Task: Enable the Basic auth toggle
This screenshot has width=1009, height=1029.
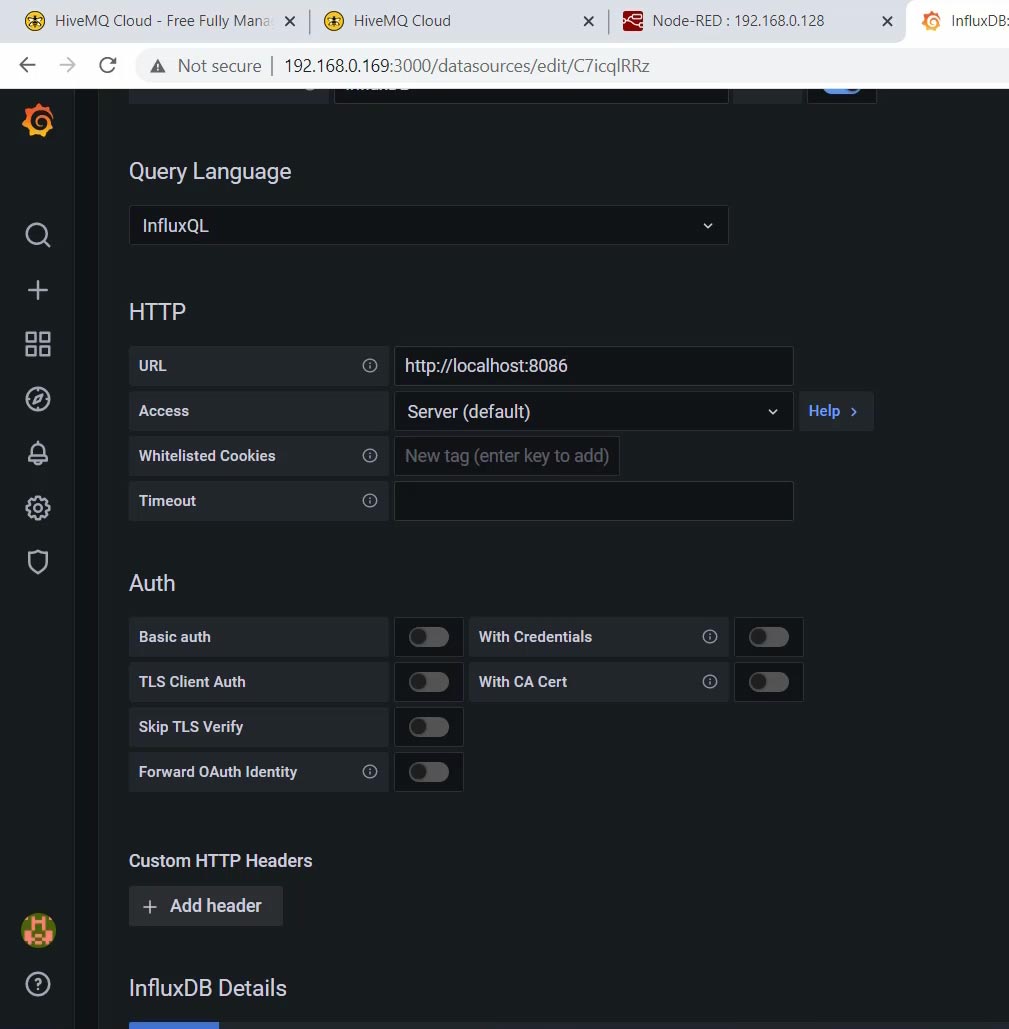Action: pos(429,637)
